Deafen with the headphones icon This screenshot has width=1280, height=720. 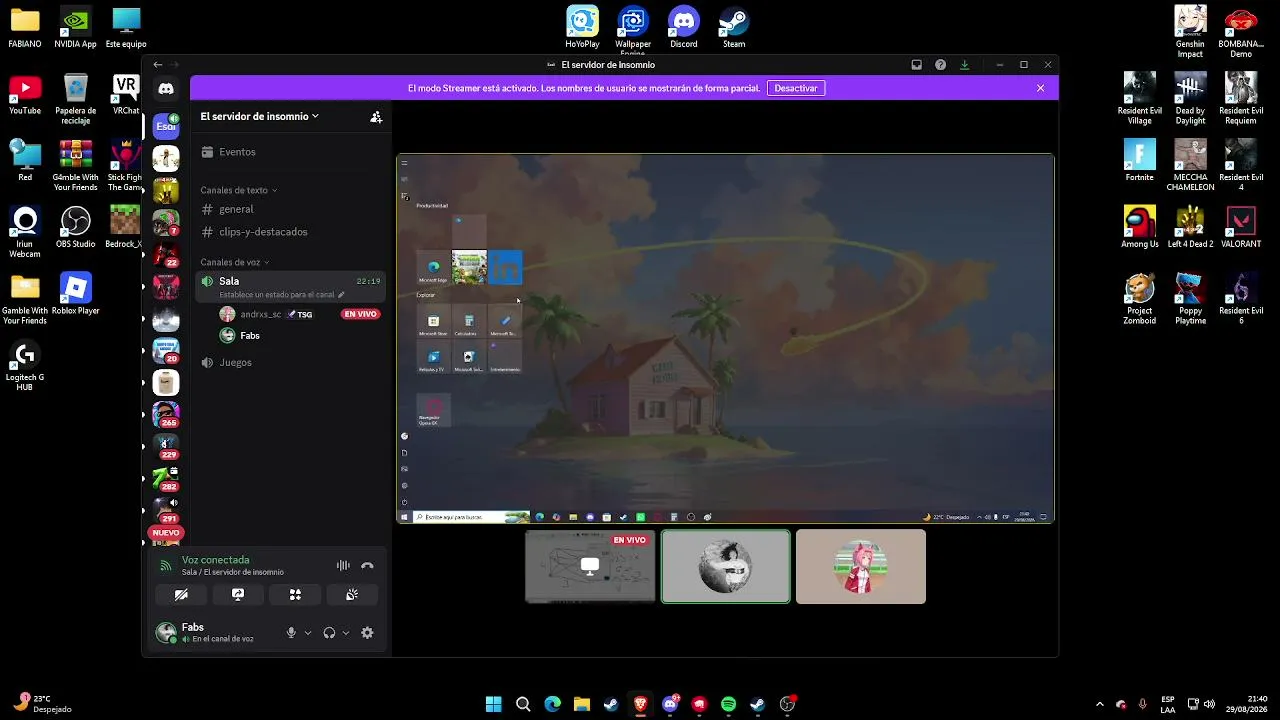[x=329, y=633]
